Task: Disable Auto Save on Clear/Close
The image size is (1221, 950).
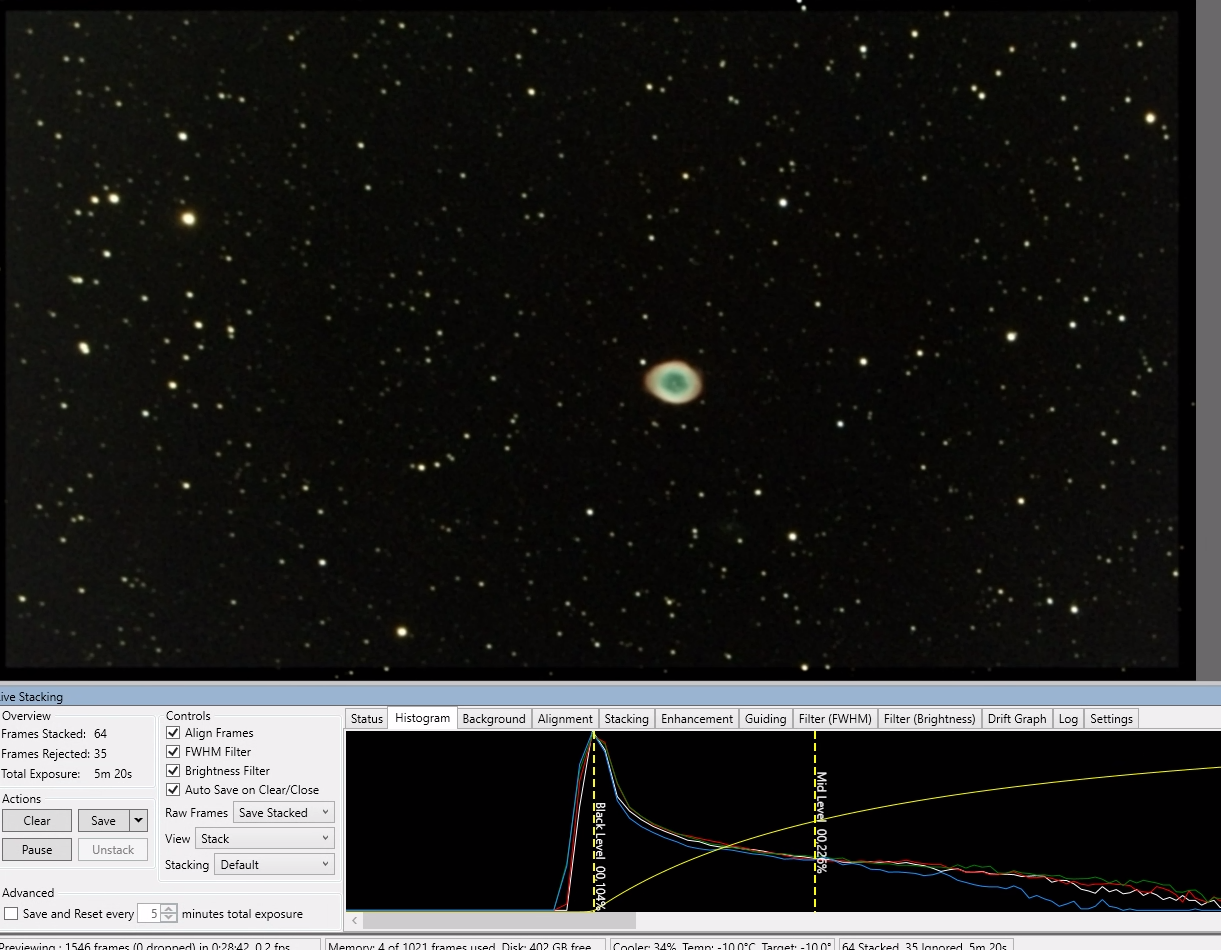Action: (x=173, y=790)
